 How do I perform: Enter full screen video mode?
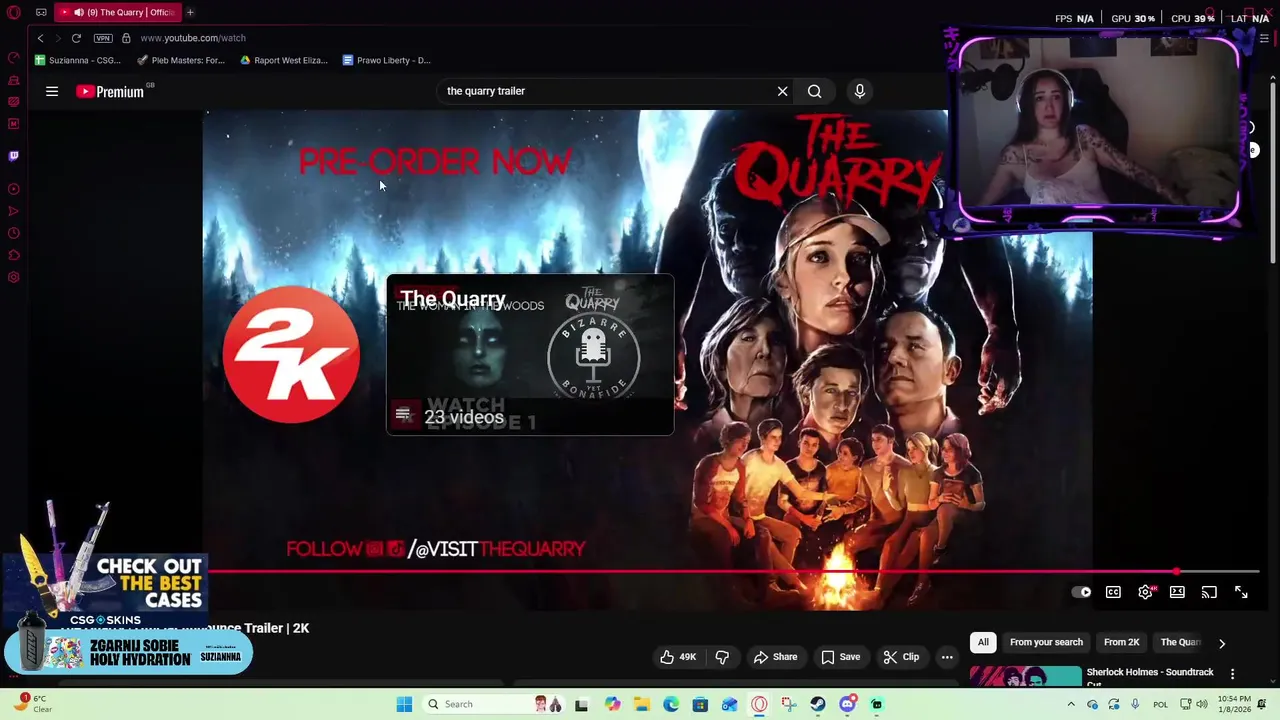[x=1241, y=592]
